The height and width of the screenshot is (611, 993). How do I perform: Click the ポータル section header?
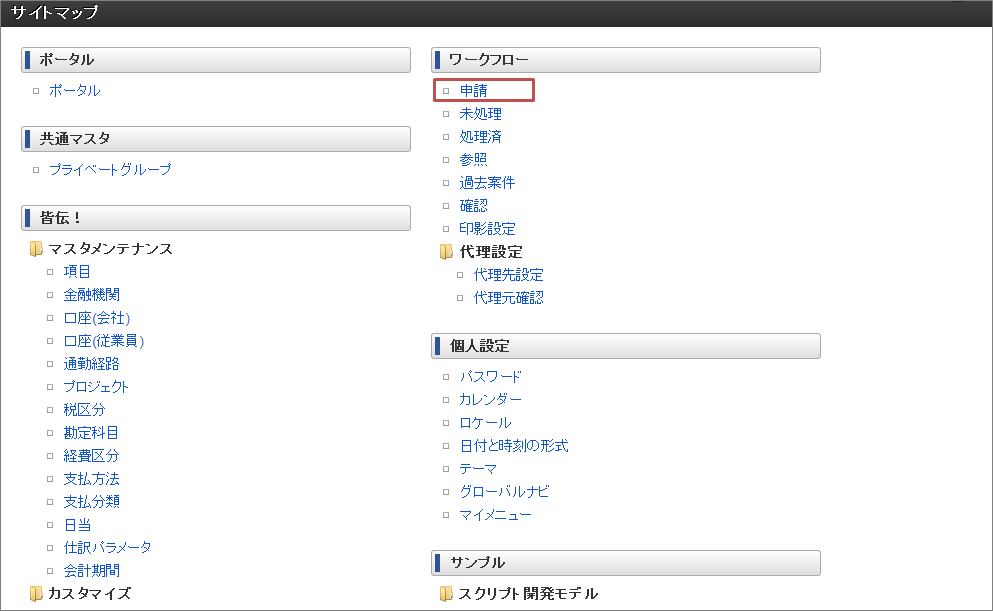click(x=216, y=60)
